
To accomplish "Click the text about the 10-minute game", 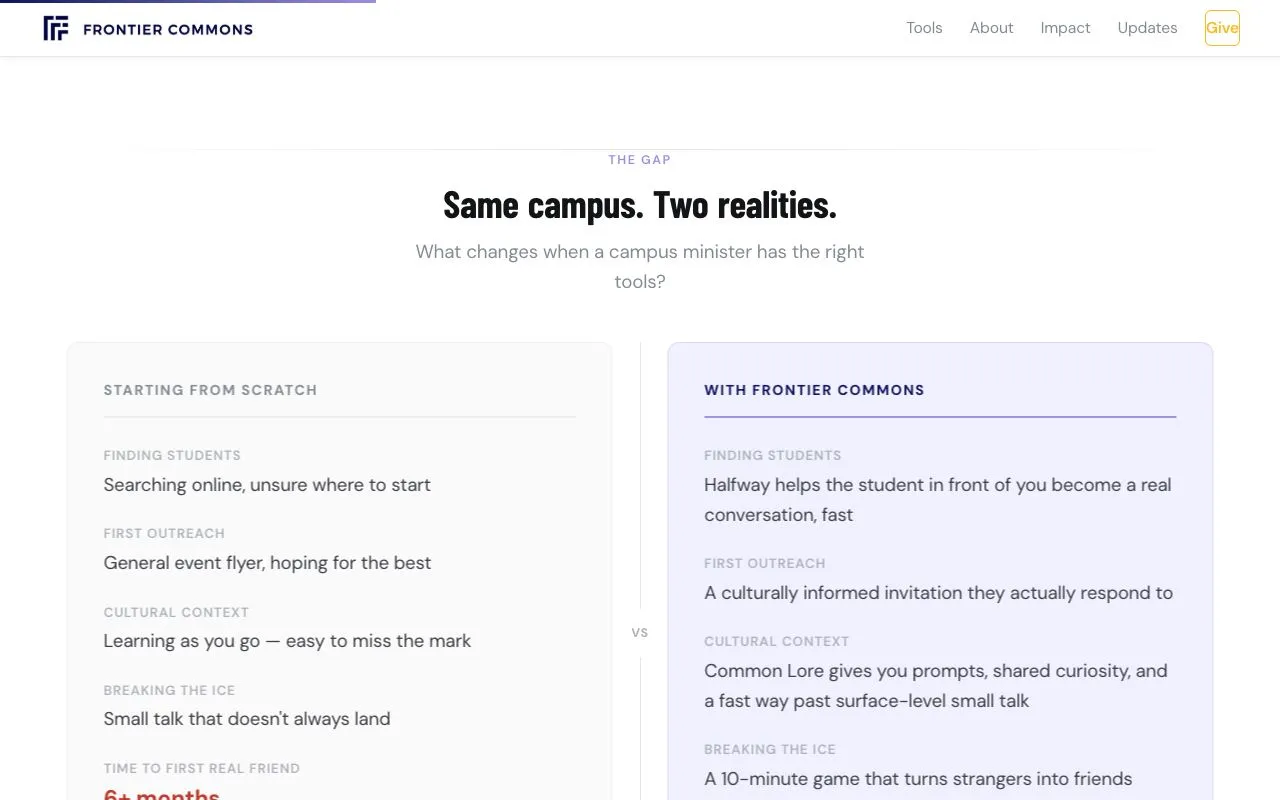I will [x=918, y=778].
